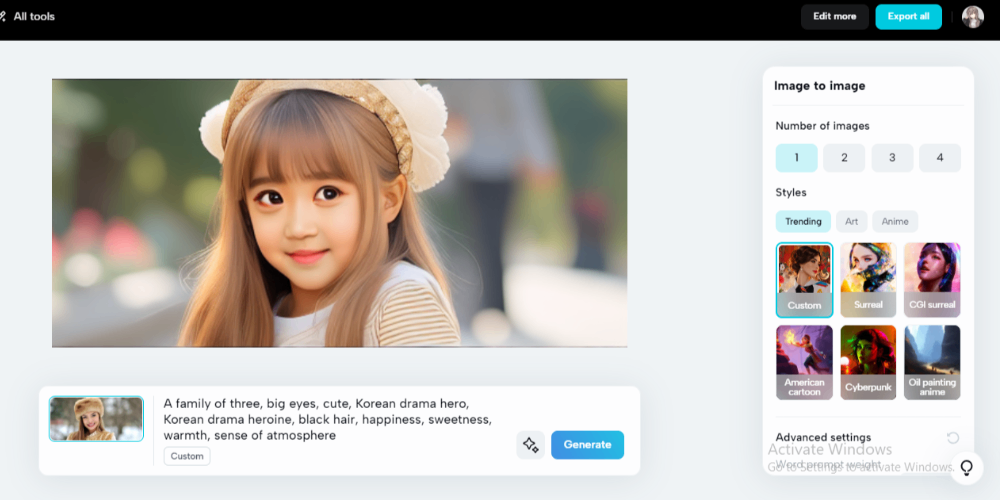Click the sparkle prompt enhance icon
This screenshot has width=1000, height=500.
click(531, 445)
